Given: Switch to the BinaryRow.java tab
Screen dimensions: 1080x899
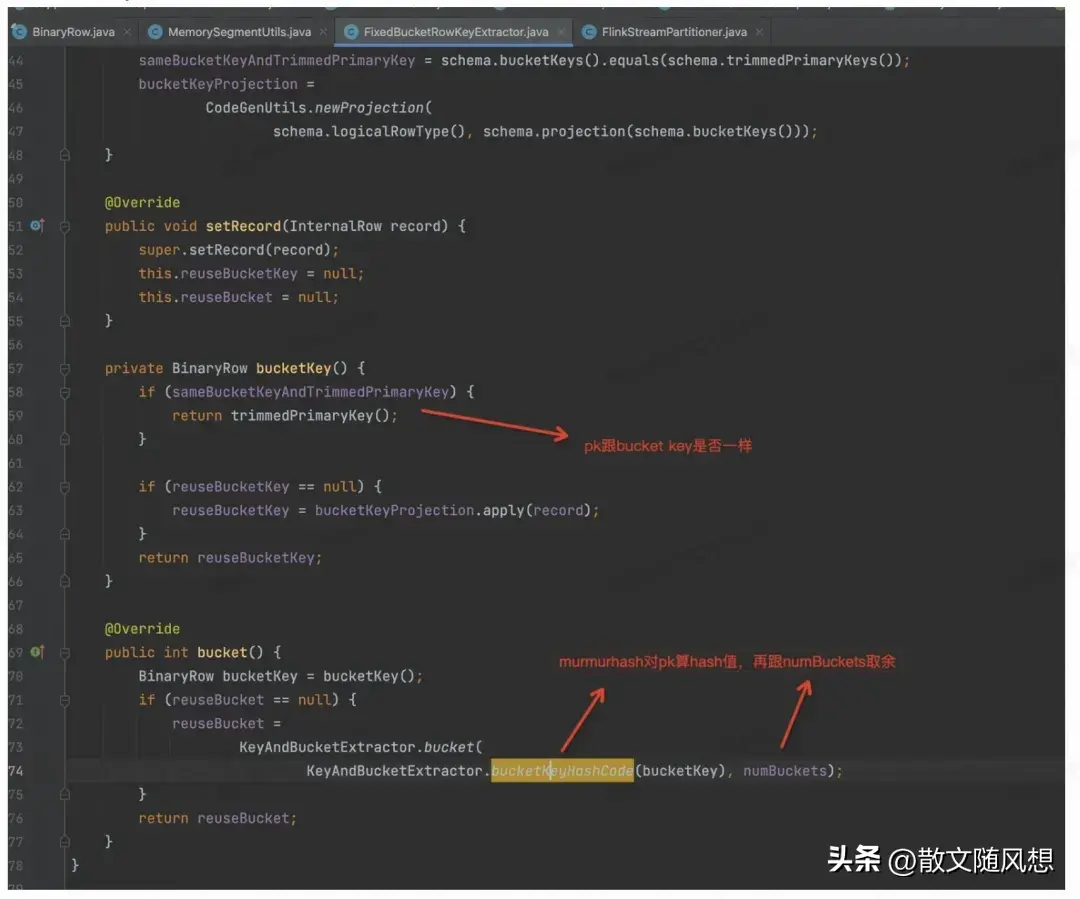Looking at the screenshot, I should pyautogui.click(x=73, y=32).
